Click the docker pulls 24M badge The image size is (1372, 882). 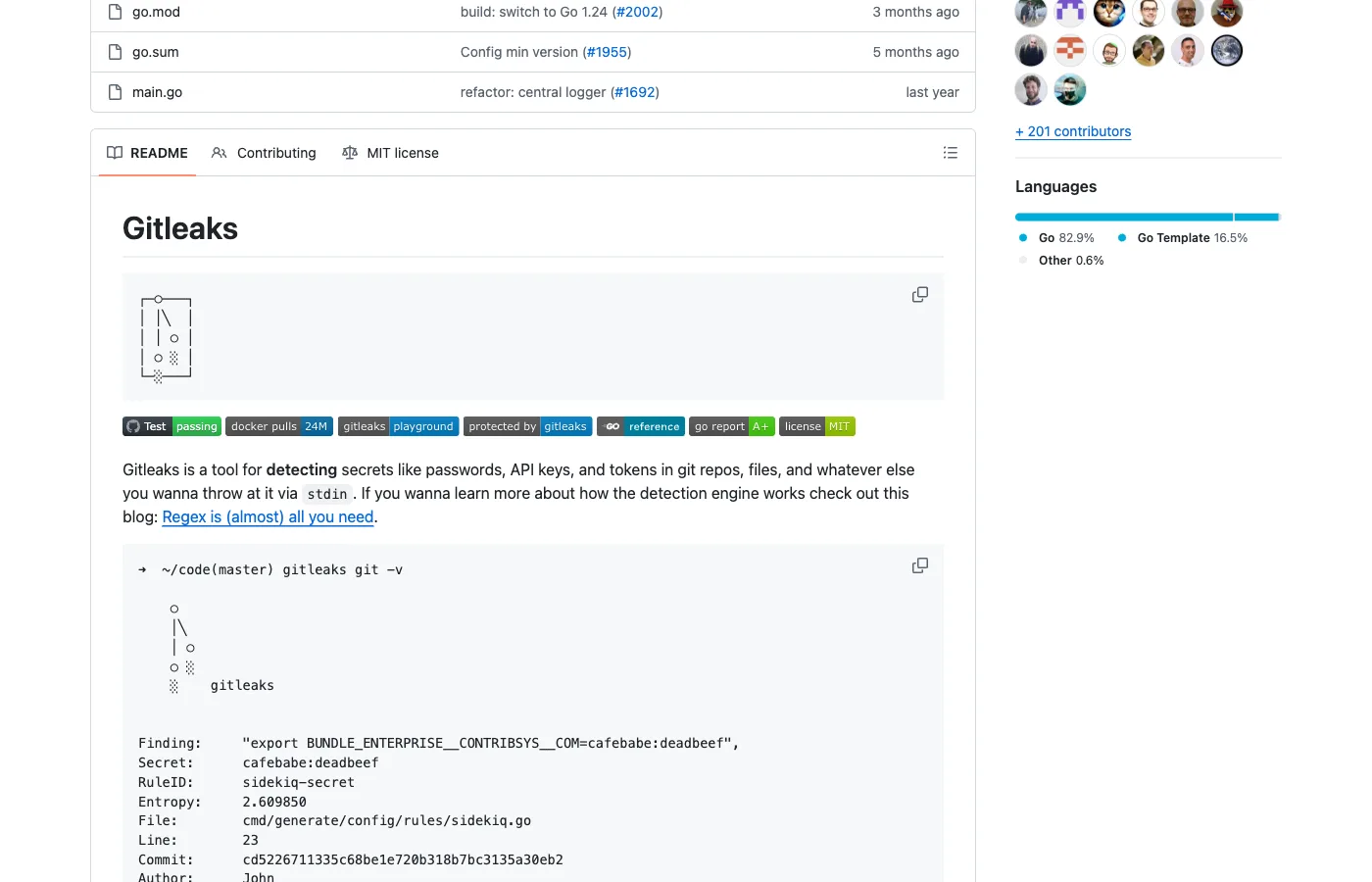(x=279, y=426)
